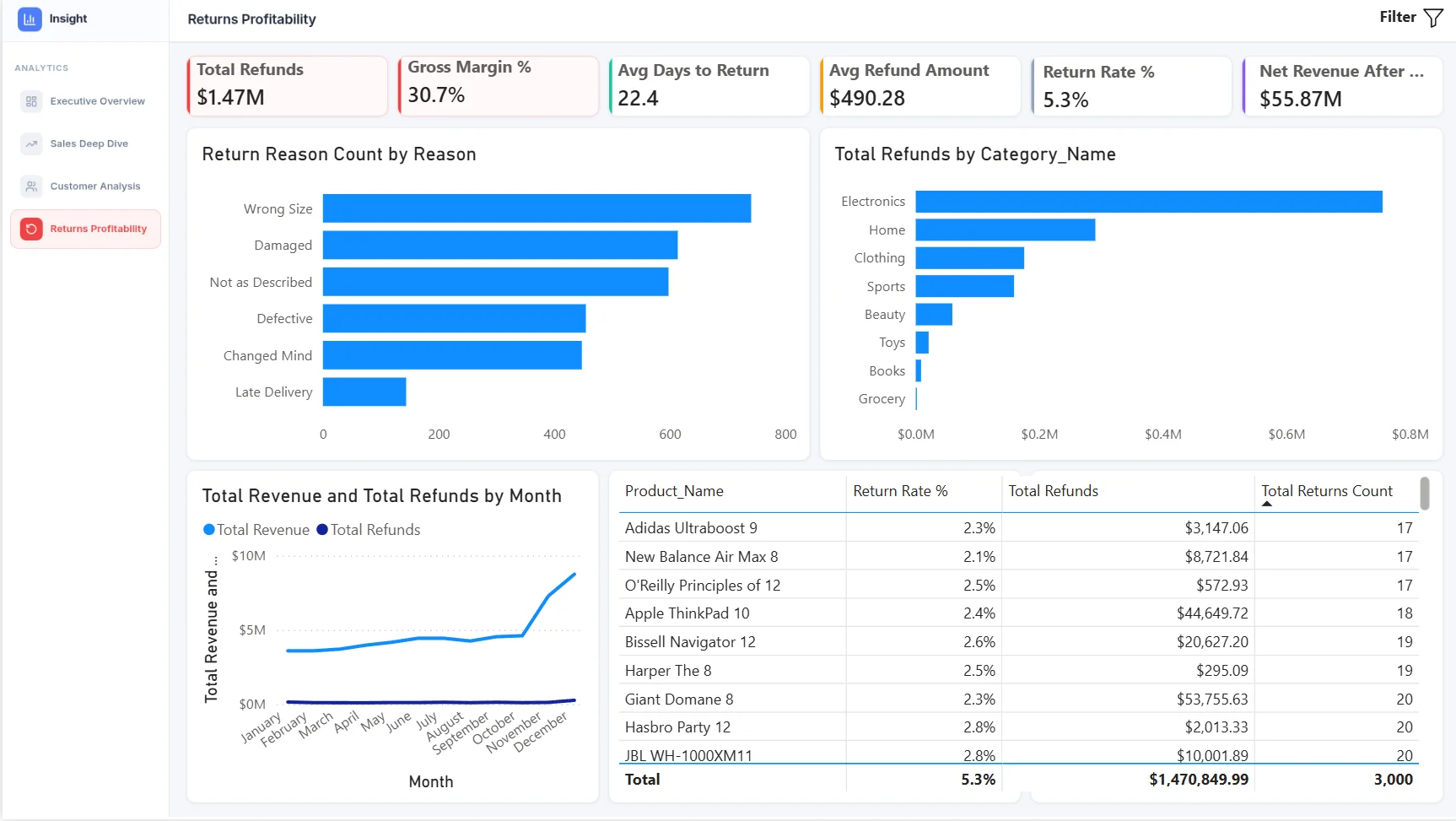Select the Sports category bar
Image resolution: width=1456 pixels, height=821 pixels.
point(965,286)
